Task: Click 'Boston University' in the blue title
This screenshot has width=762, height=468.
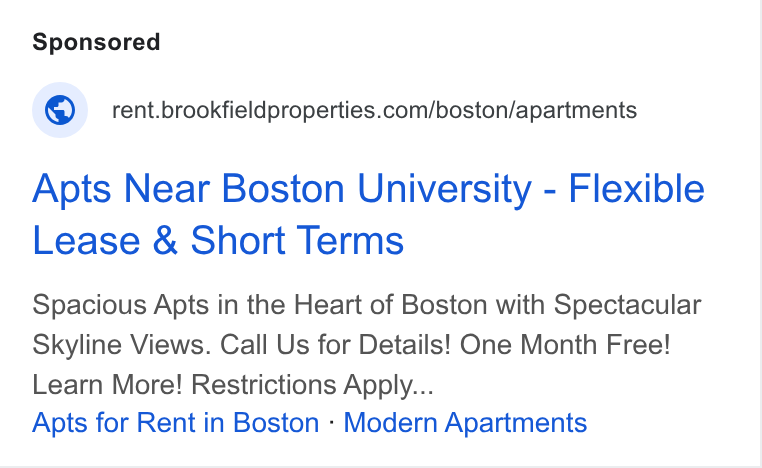Action: coord(377,189)
